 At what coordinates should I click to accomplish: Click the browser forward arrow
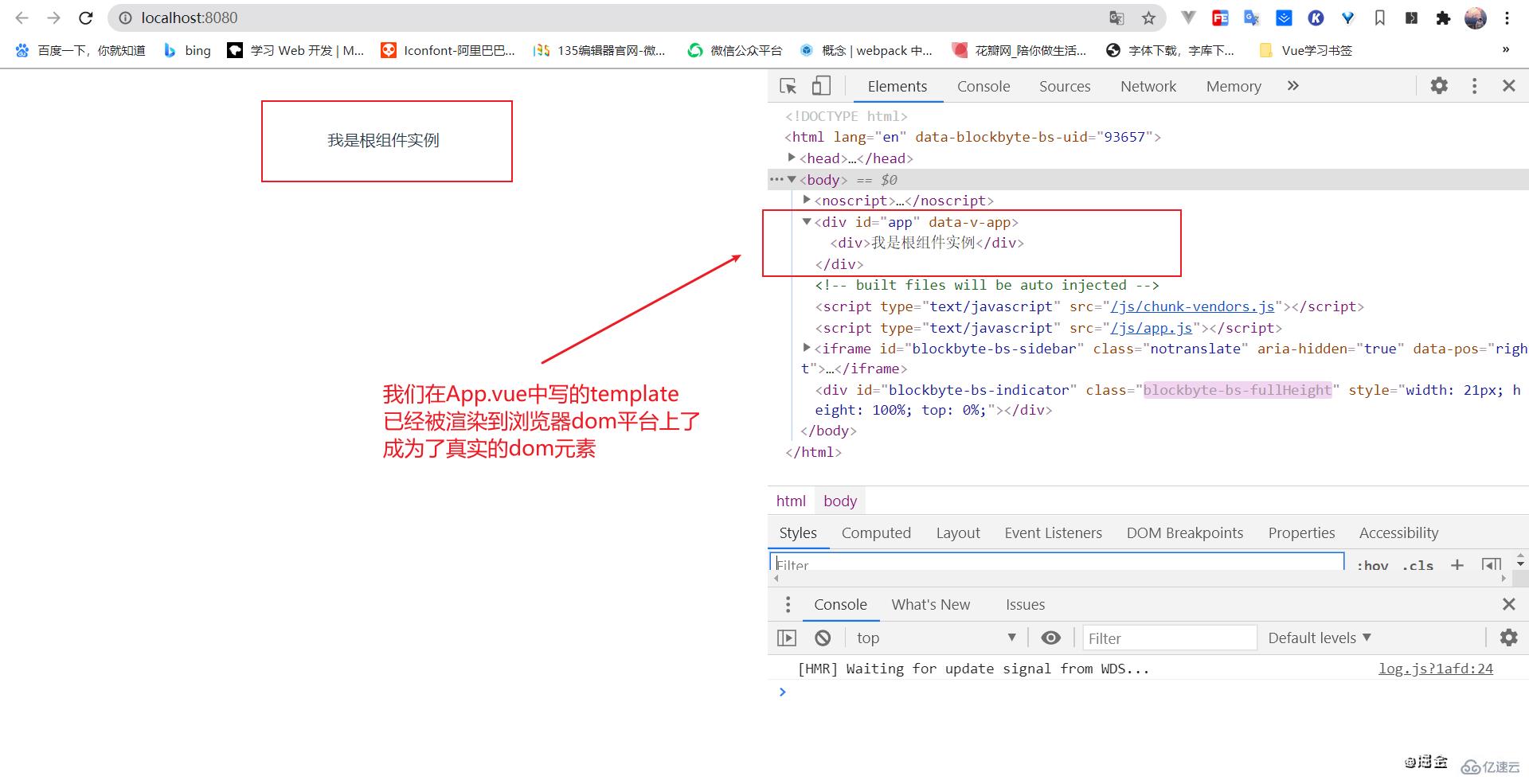(53, 18)
